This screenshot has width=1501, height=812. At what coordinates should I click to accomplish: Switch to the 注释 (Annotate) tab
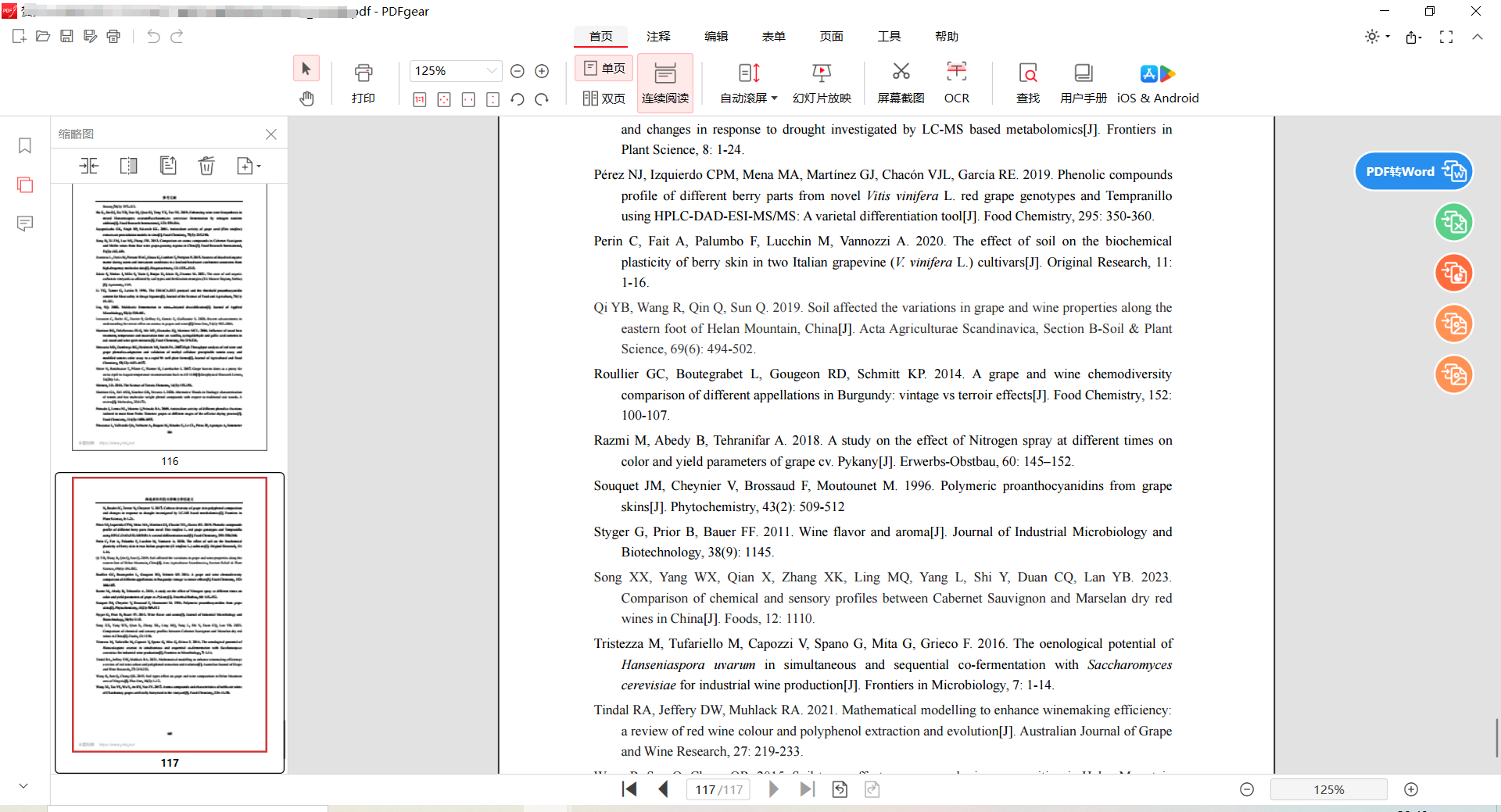click(x=658, y=37)
